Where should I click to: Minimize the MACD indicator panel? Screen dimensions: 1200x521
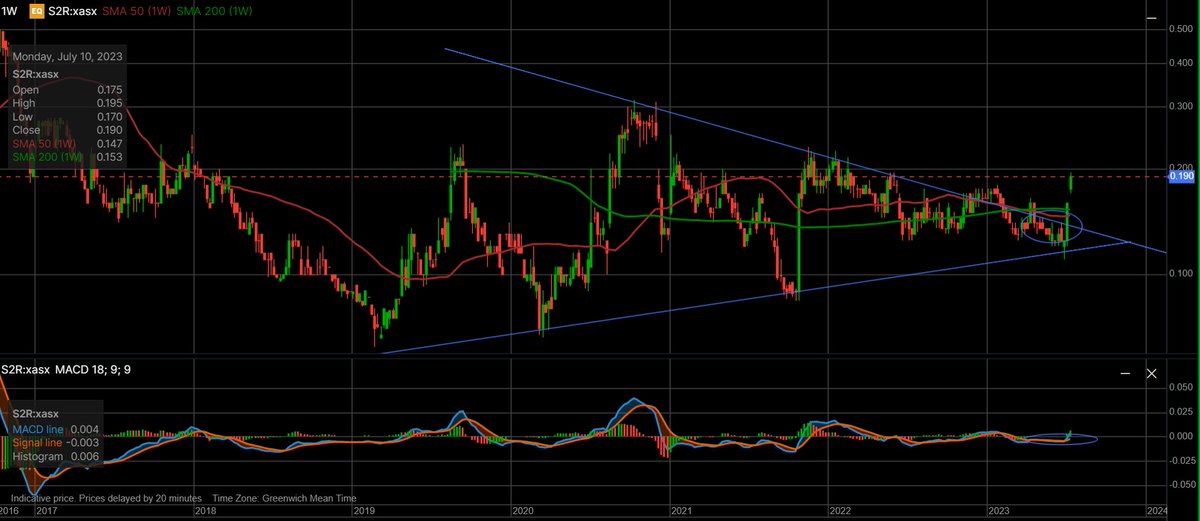point(1126,373)
